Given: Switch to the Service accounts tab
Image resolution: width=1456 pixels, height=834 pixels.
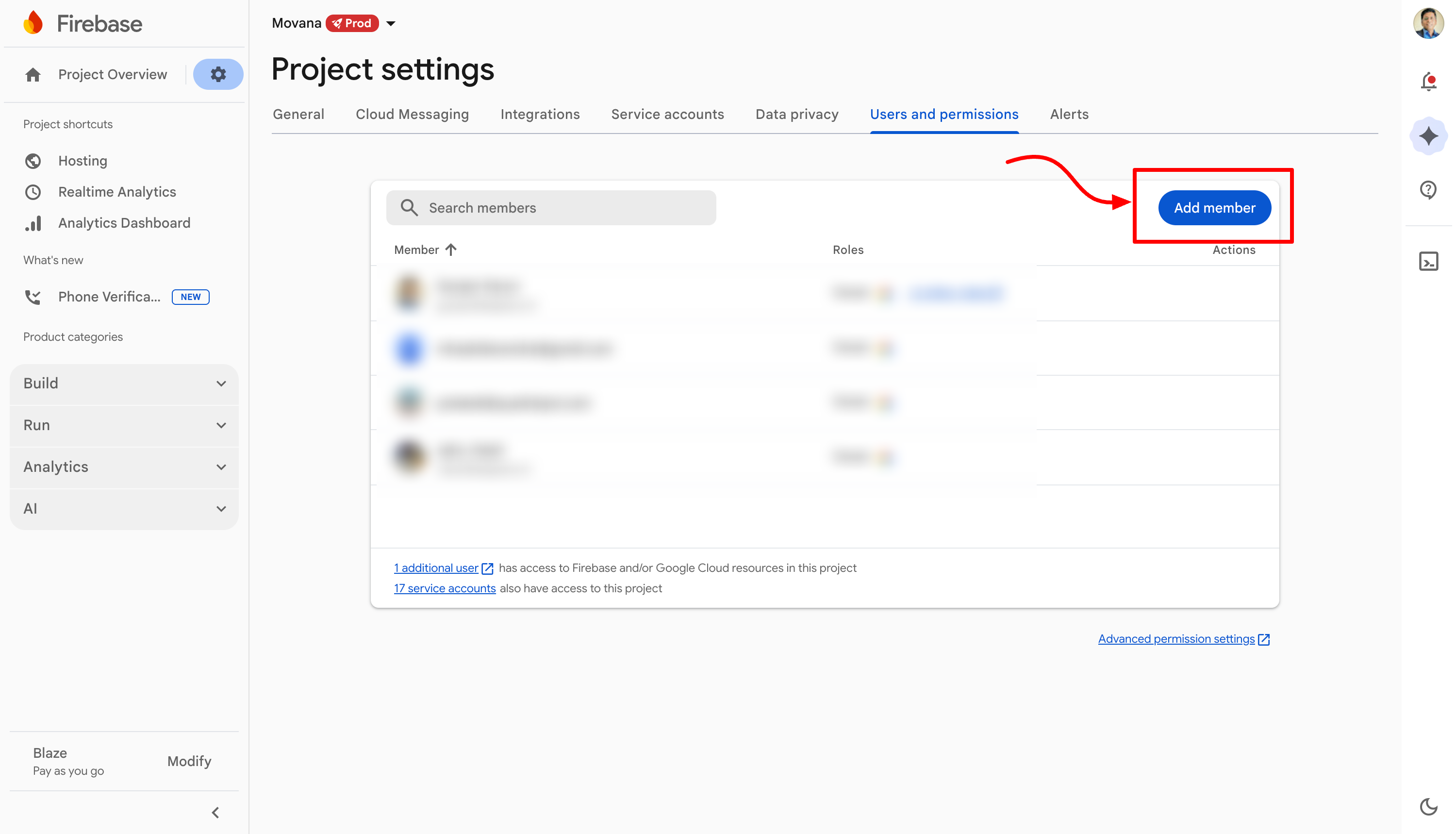Looking at the screenshot, I should [x=667, y=115].
